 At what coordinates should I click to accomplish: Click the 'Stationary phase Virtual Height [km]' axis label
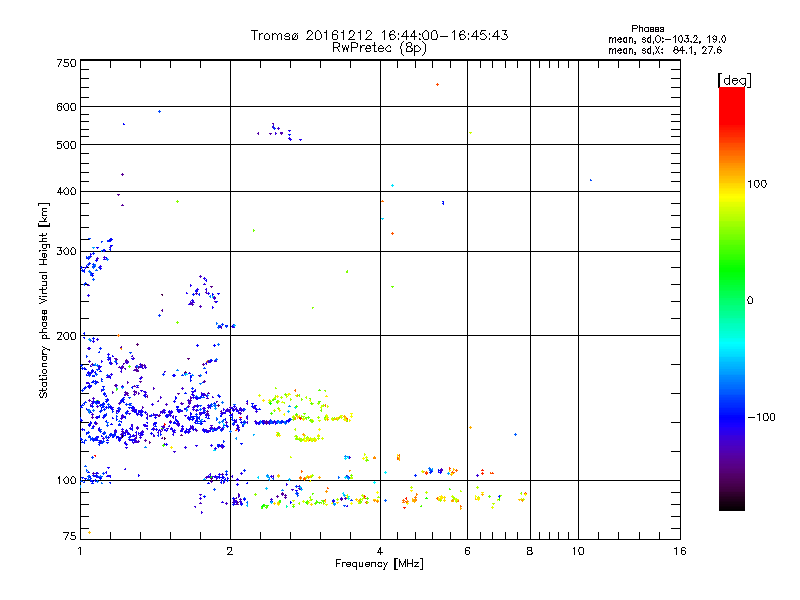coord(44,300)
